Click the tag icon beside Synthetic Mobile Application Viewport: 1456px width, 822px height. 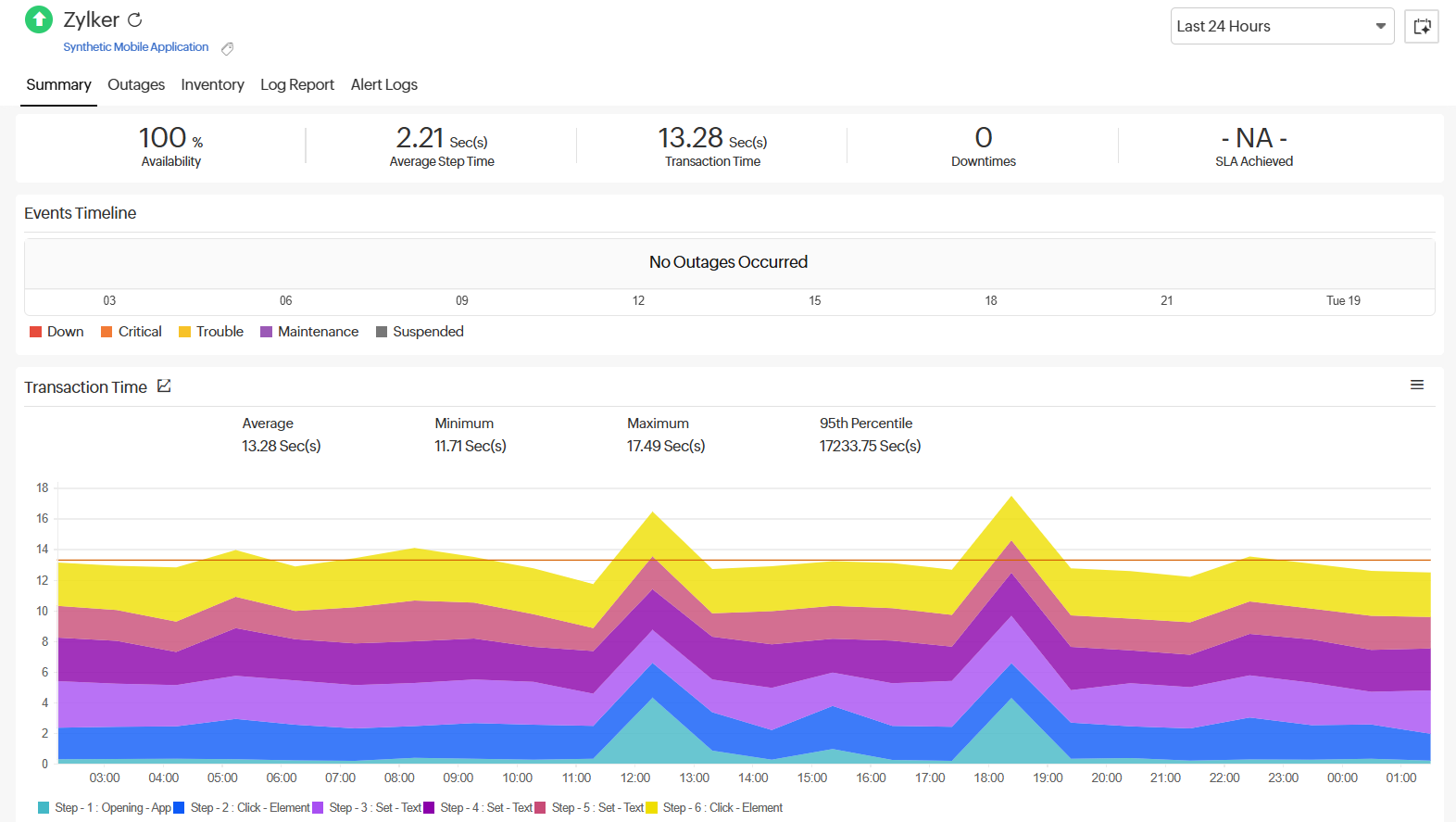click(227, 48)
